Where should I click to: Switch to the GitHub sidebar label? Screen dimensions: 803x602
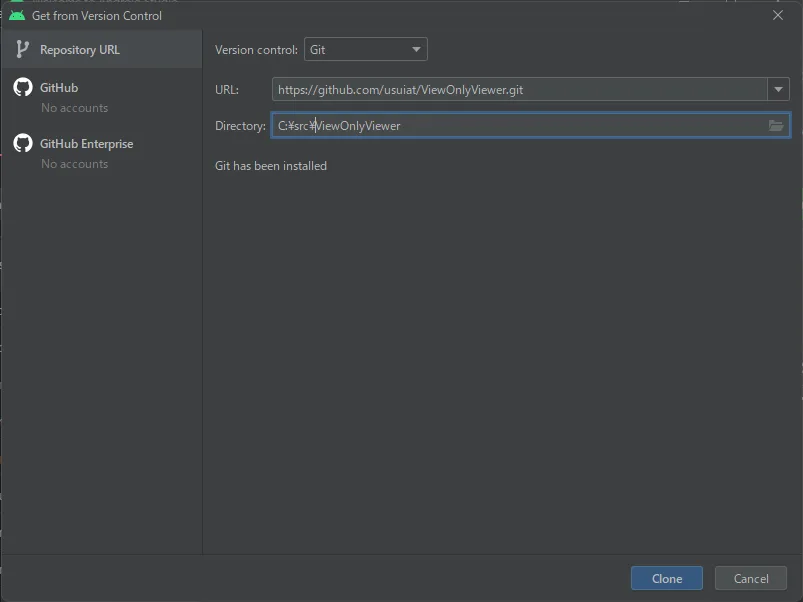coord(59,88)
